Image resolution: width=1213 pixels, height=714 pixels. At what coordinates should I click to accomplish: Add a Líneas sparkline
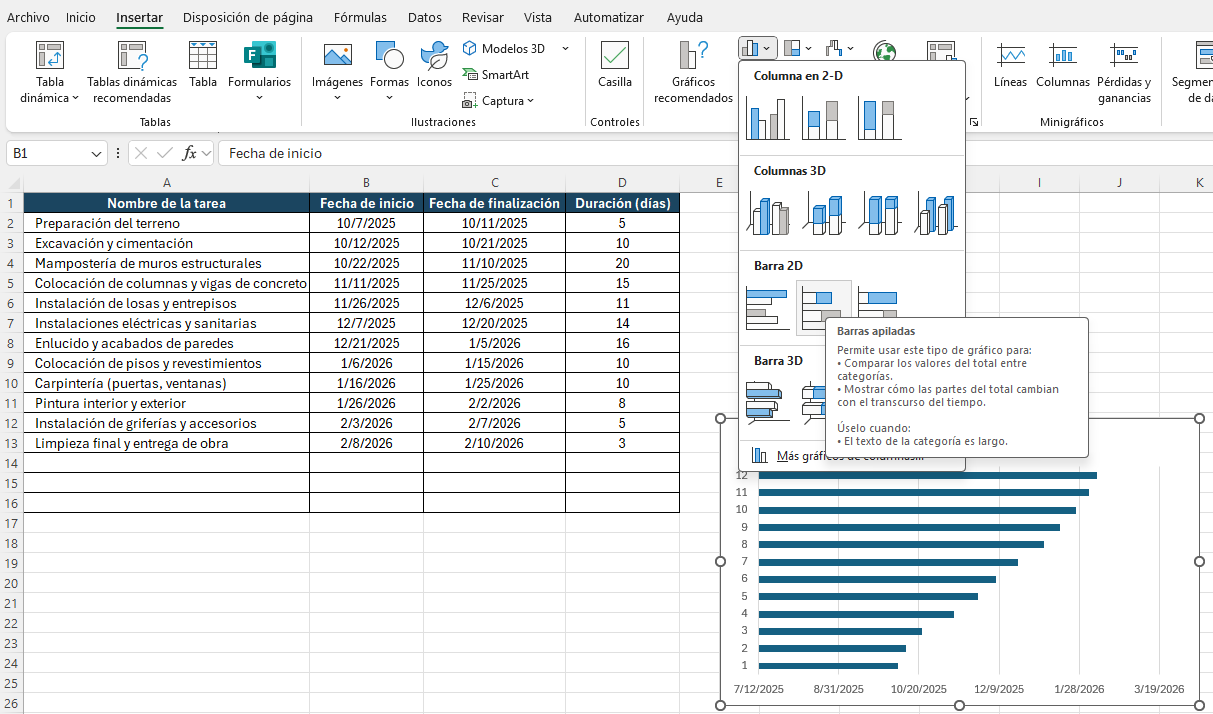click(x=1010, y=67)
